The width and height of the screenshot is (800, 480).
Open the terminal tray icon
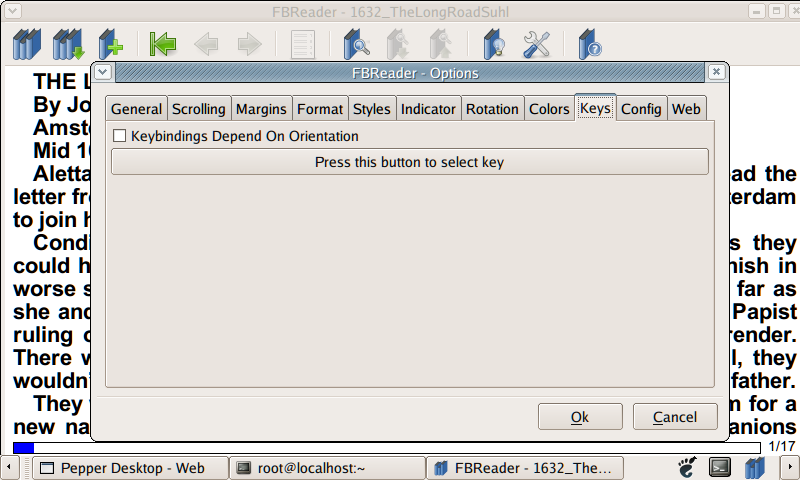tap(720, 467)
